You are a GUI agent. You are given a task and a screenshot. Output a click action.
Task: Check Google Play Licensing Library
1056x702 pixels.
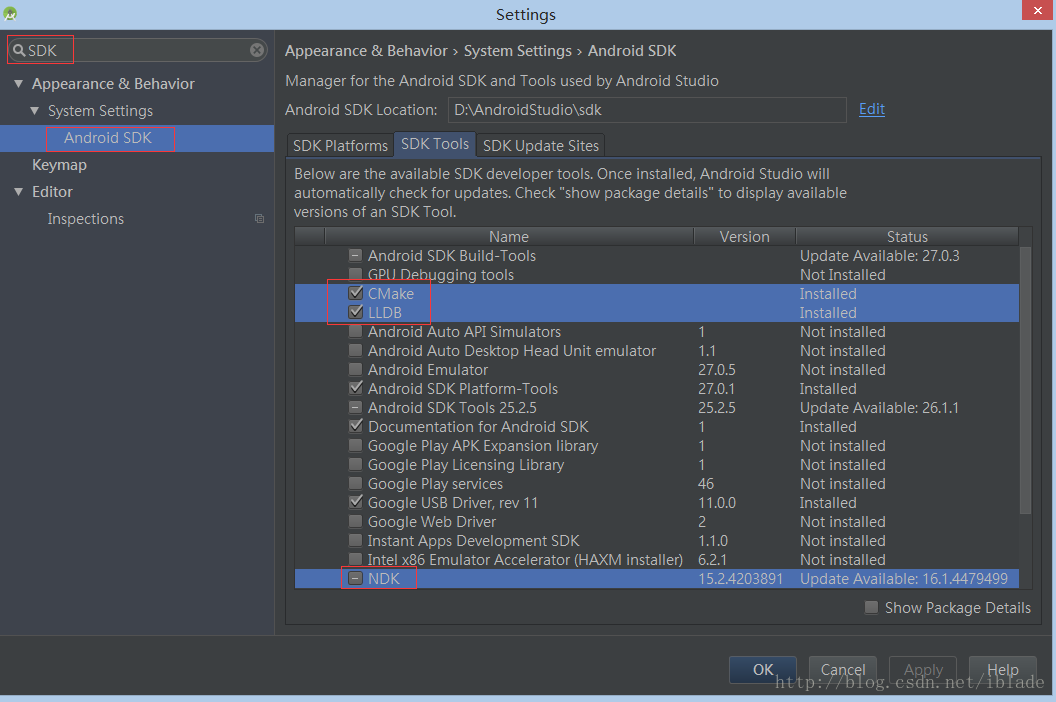pos(356,464)
